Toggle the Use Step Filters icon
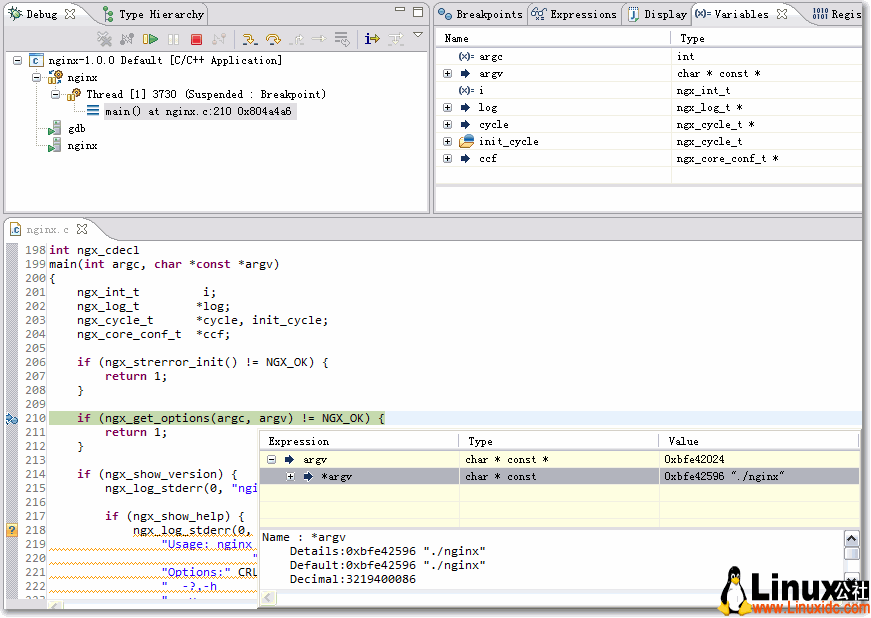This screenshot has width=871, height=618. tap(396, 39)
